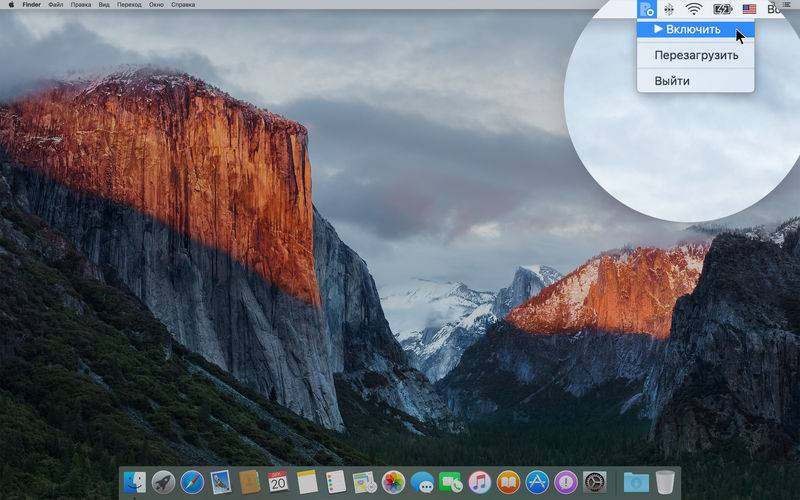
Task: Open Launchpad rocket icon in Dock
Action: click(x=163, y=482)
